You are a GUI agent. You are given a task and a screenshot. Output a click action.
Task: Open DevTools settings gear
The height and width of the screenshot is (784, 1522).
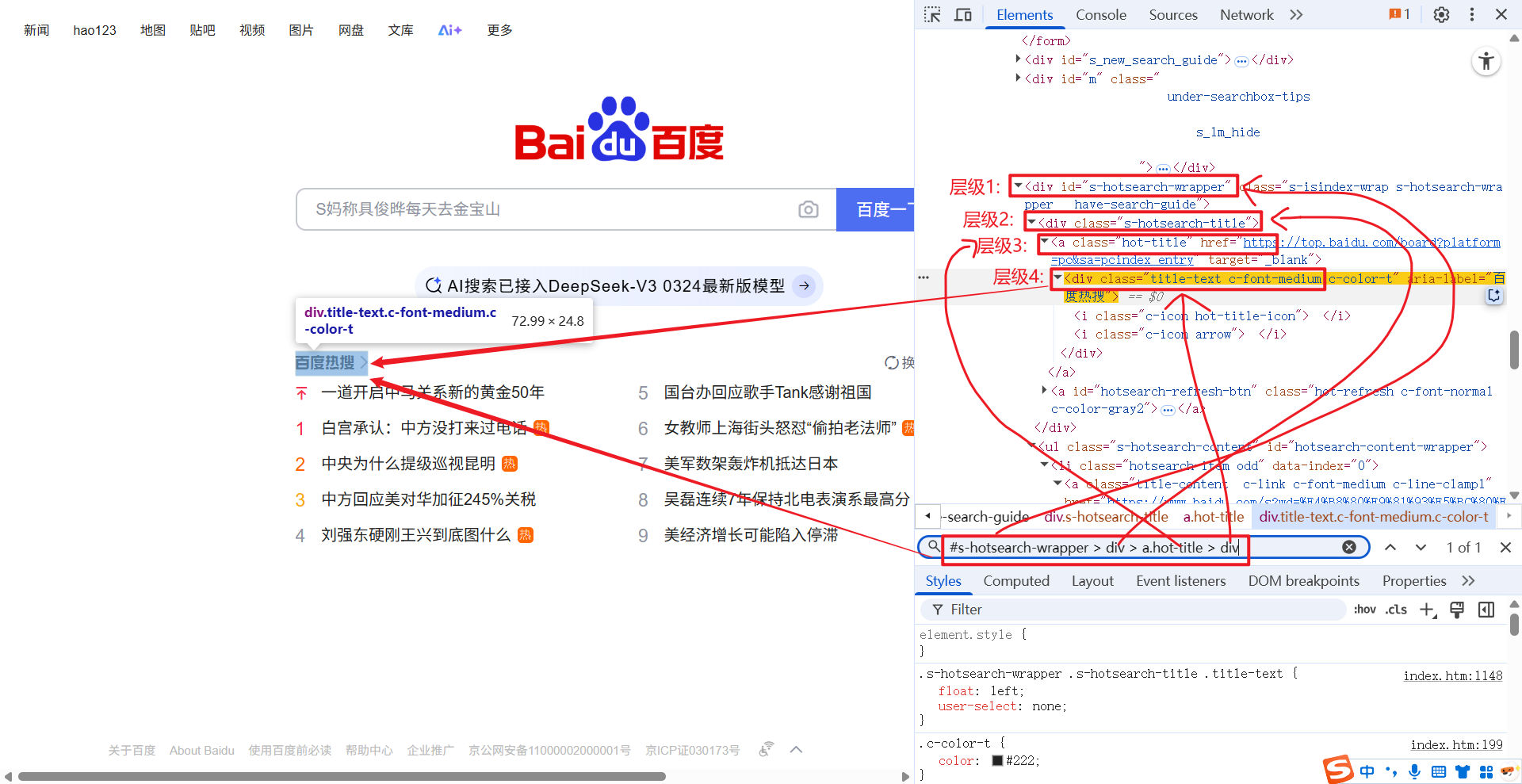(x=1442, y=15)
